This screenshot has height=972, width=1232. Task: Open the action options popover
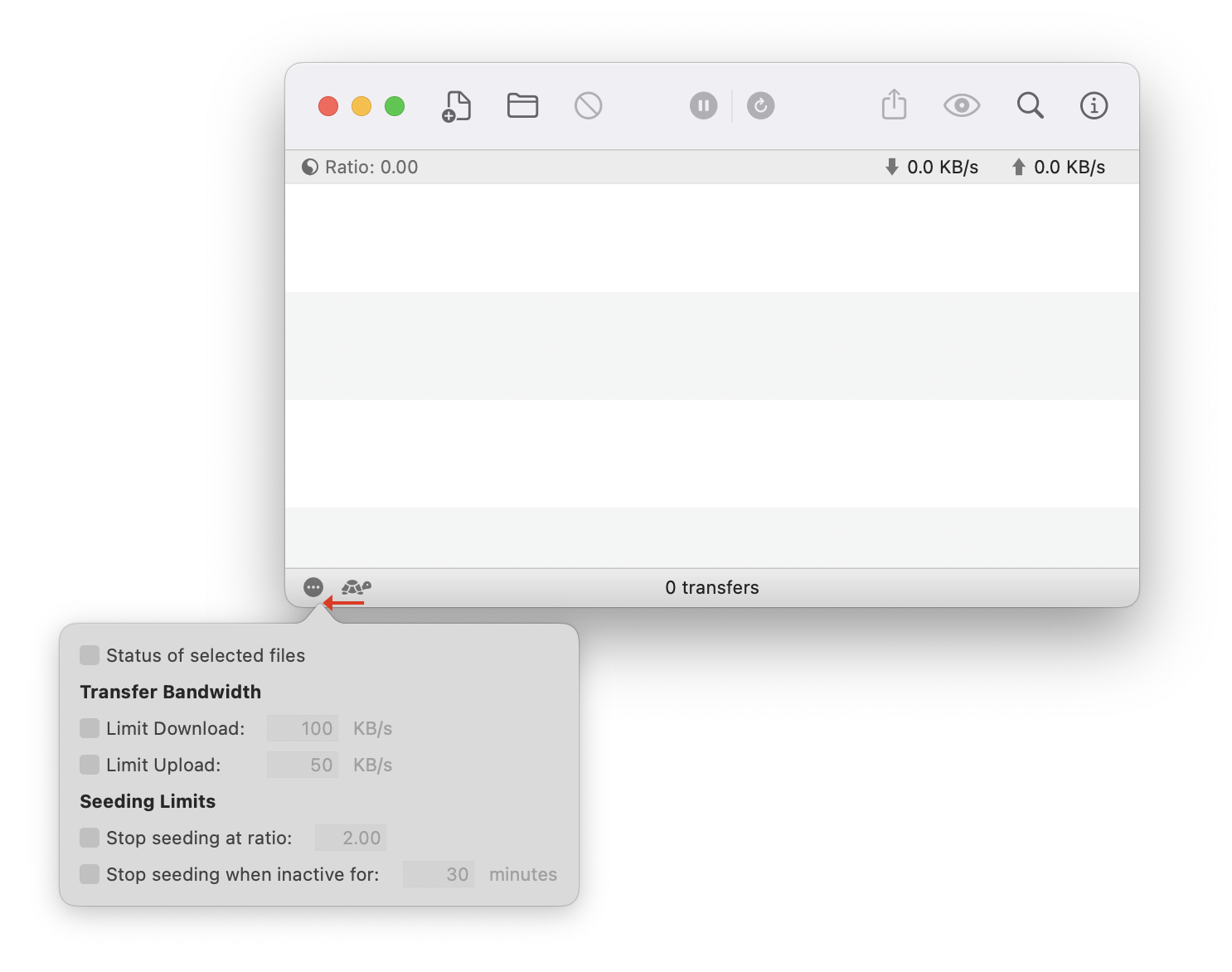pyautogui.click(x=313, y=588)
